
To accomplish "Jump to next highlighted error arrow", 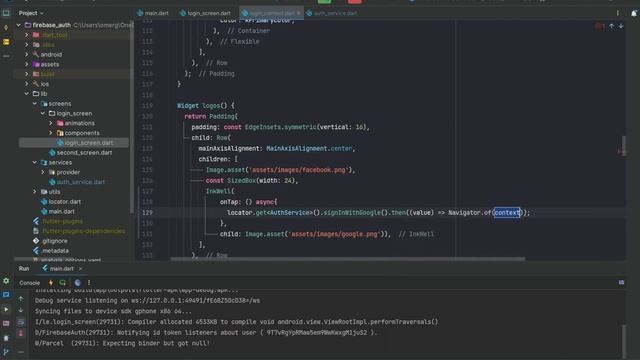I will [621, 26].
